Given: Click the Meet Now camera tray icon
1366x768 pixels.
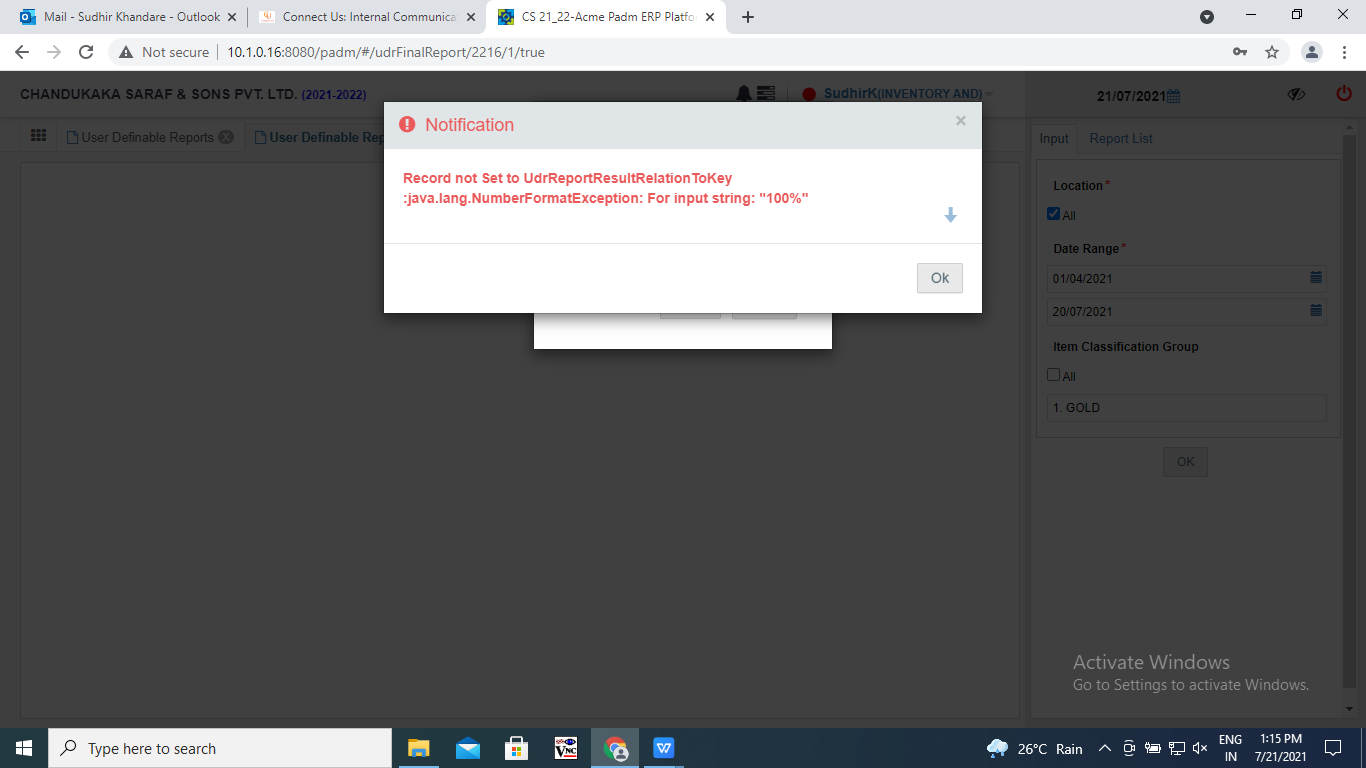Looking at the screenshot, I should [1129, 748].
